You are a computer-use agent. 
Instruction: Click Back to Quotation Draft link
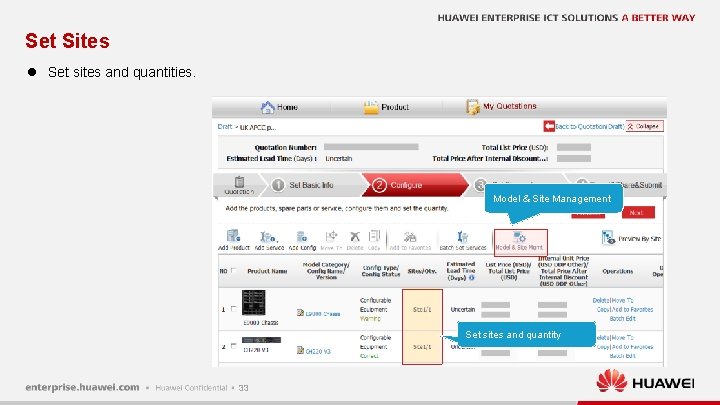click(x=589, y=126)
